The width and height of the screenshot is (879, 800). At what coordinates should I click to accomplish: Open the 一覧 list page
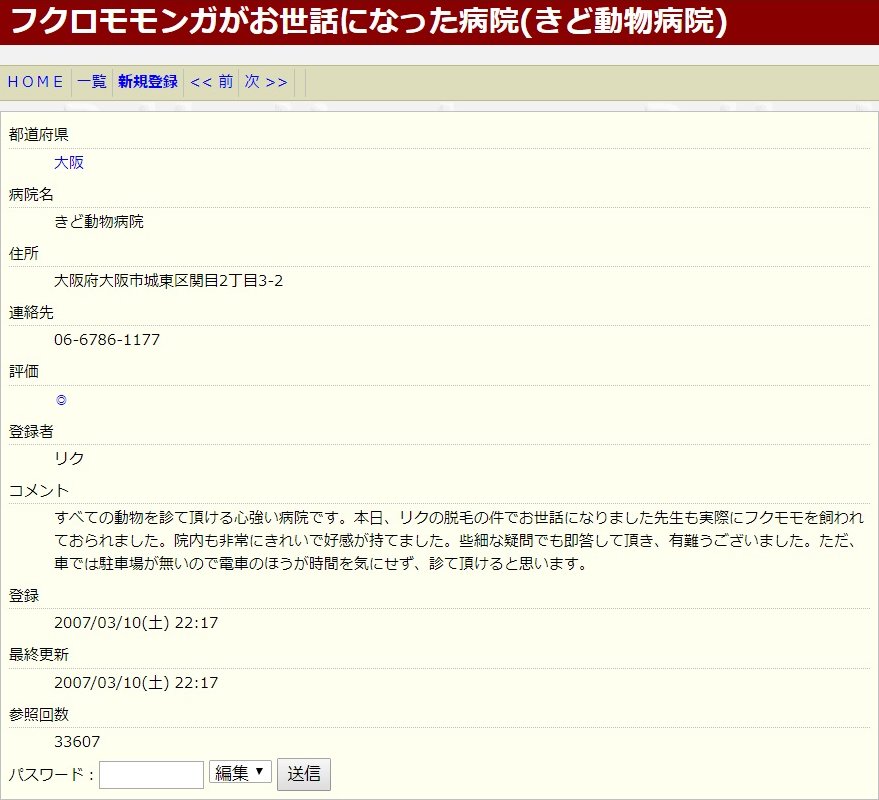tap(92, 82)
